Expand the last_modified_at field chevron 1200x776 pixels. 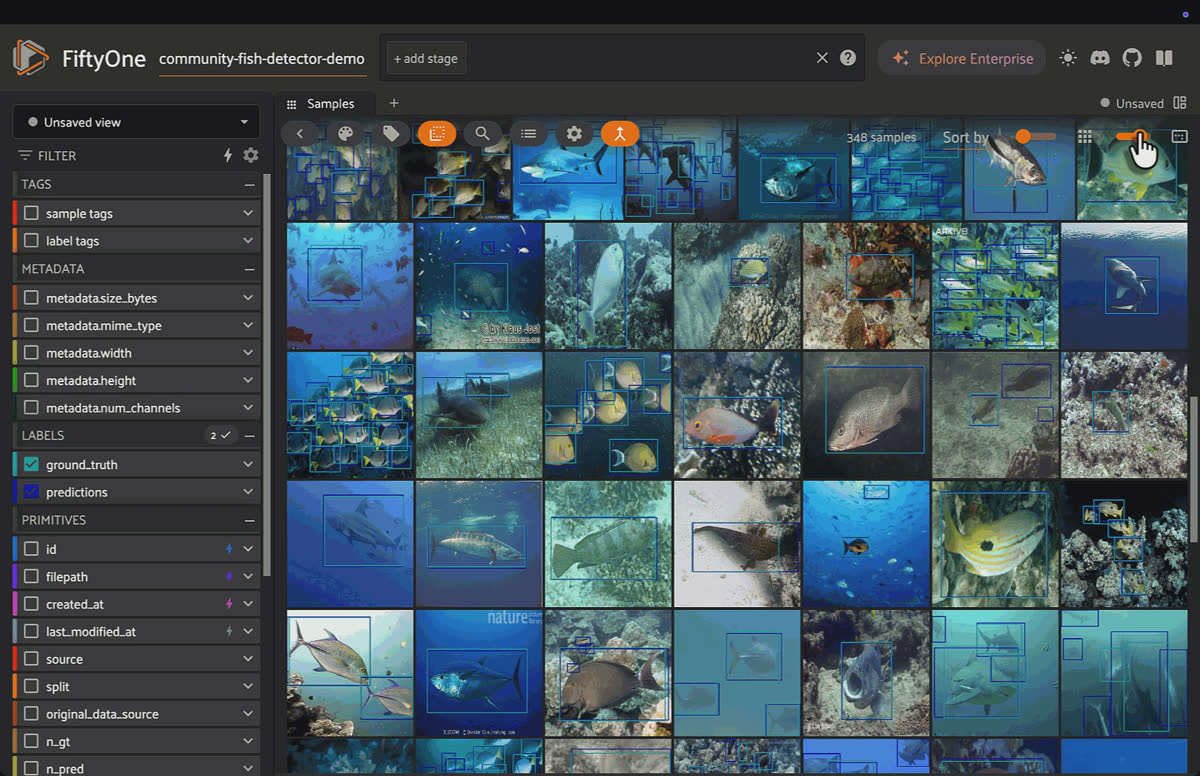tap(248, 632)
